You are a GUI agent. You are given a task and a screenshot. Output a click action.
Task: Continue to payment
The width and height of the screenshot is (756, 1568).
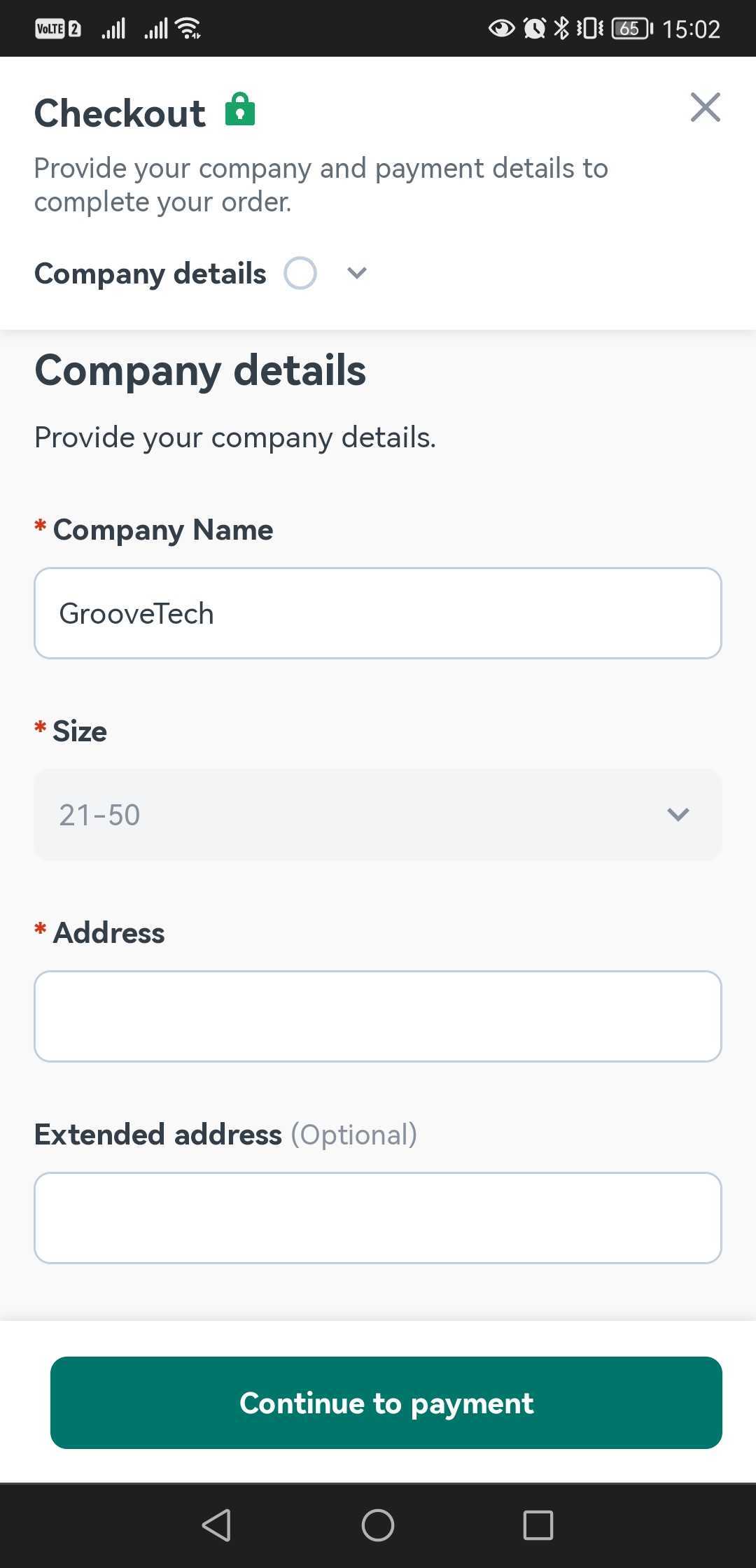[386, 1403]
